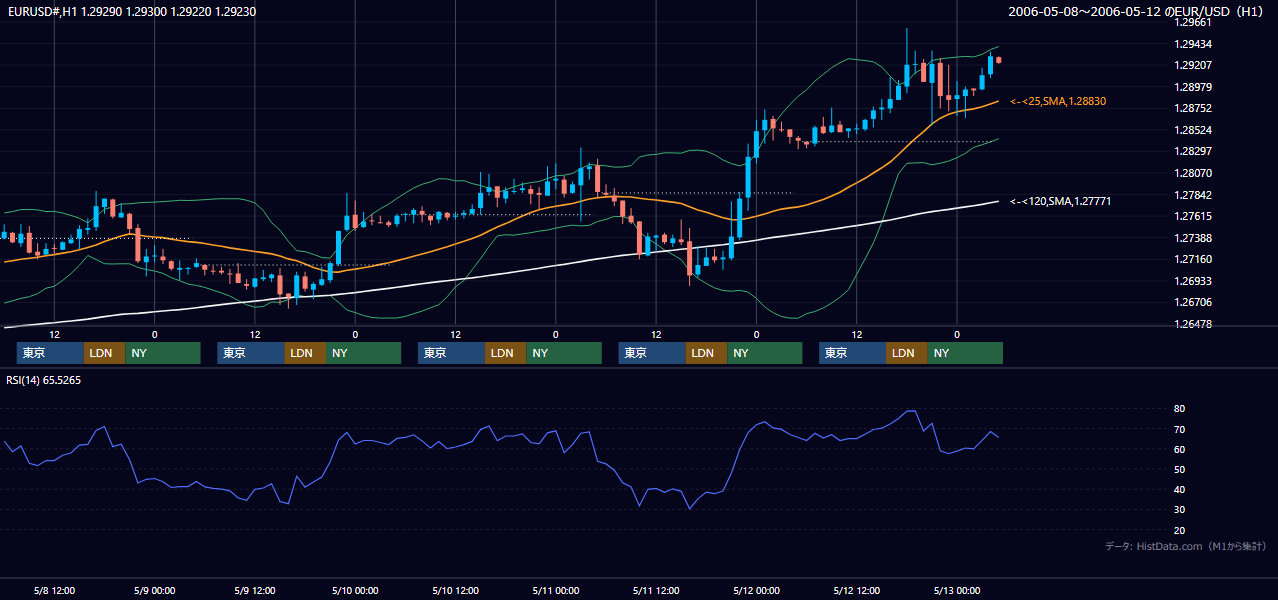Click the RSI scale value 70
Image resolution: width=1278 pixels, height=600 pixels.
(x=1180, y=430)
